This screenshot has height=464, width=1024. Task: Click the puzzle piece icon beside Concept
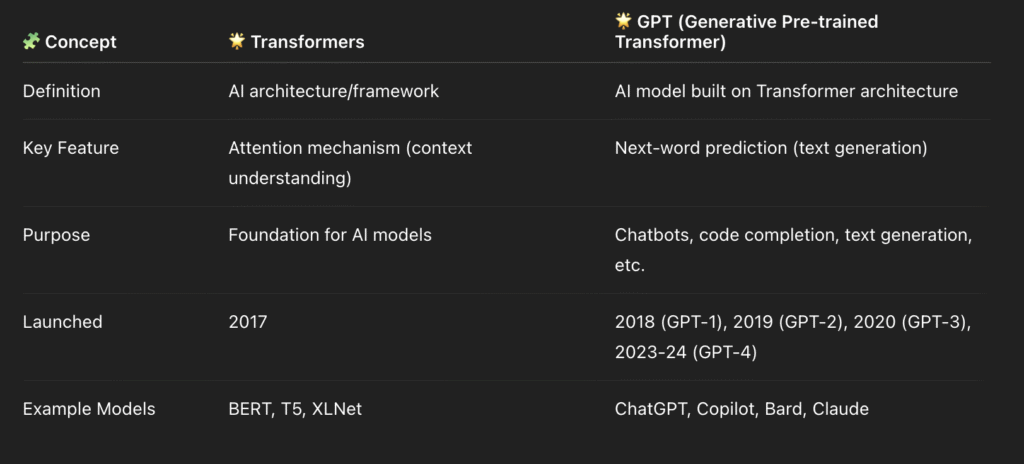[x=31, y=41]
